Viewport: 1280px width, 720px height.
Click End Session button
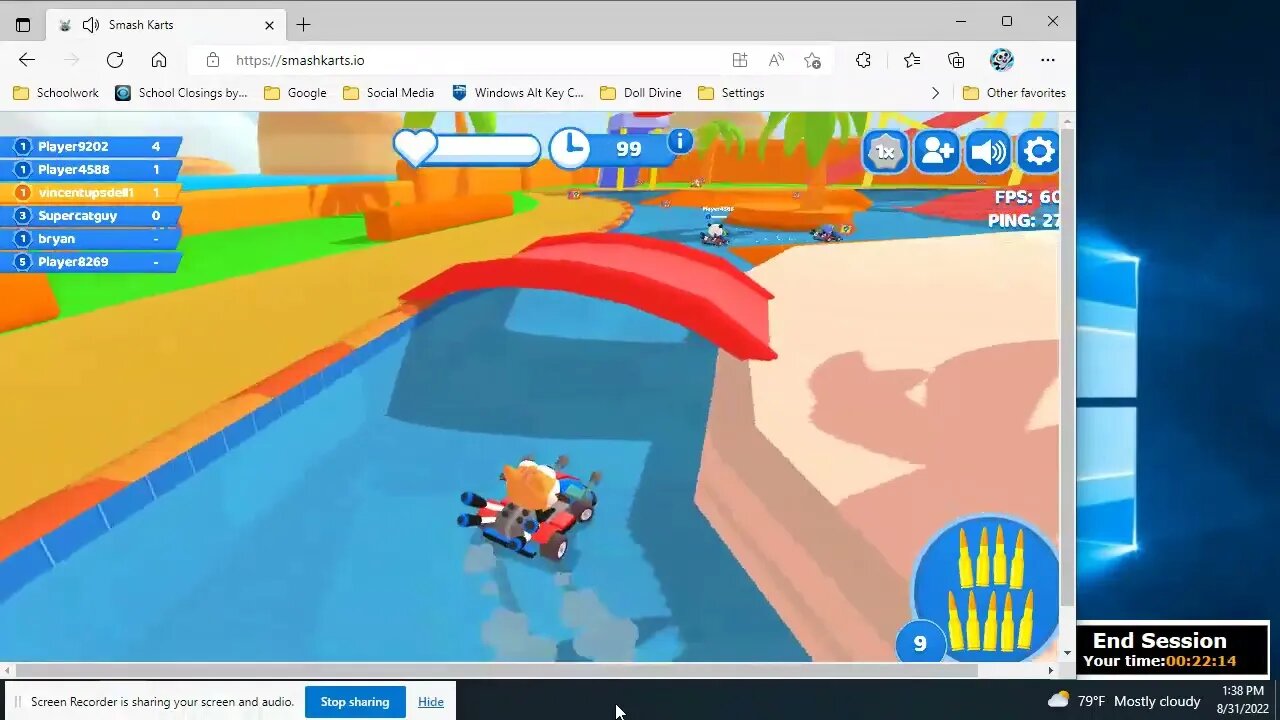coord(1160,640)
